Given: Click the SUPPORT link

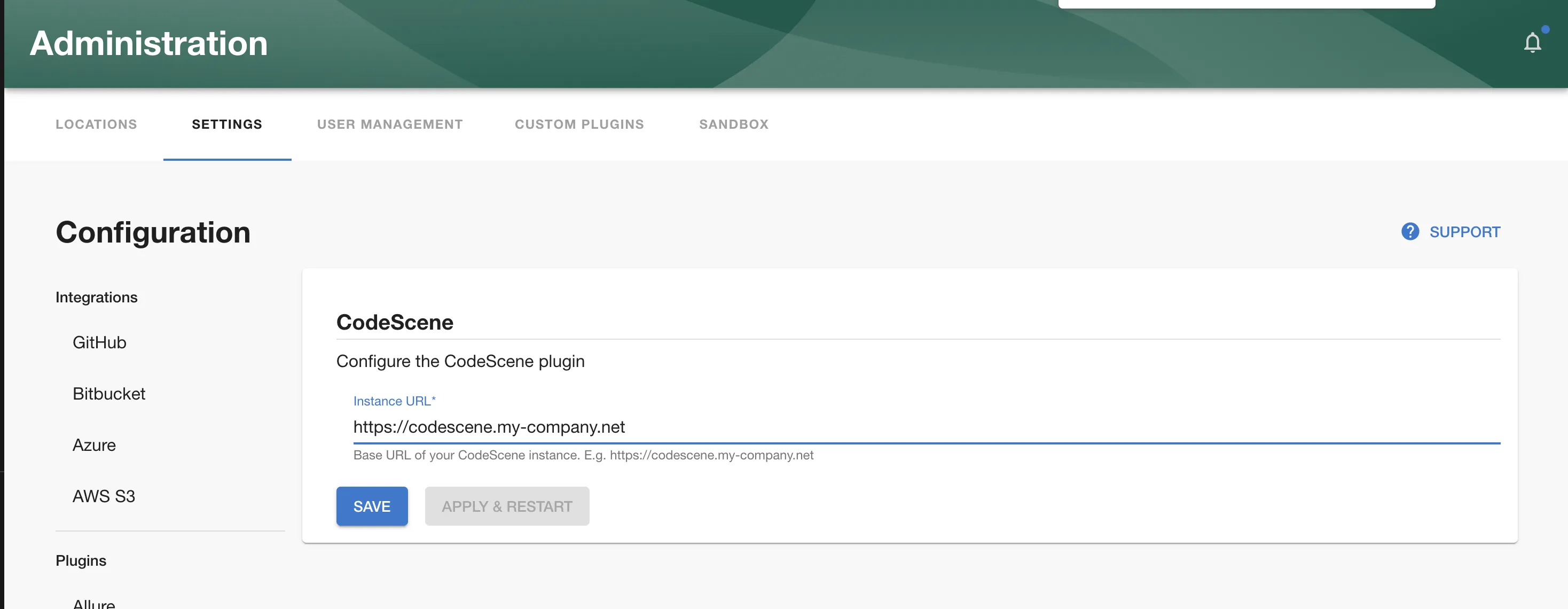Looking at the screenshot, I should pos(1465,232).
